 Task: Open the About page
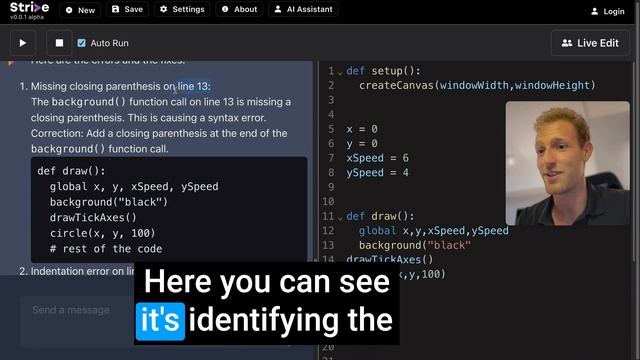239,9
